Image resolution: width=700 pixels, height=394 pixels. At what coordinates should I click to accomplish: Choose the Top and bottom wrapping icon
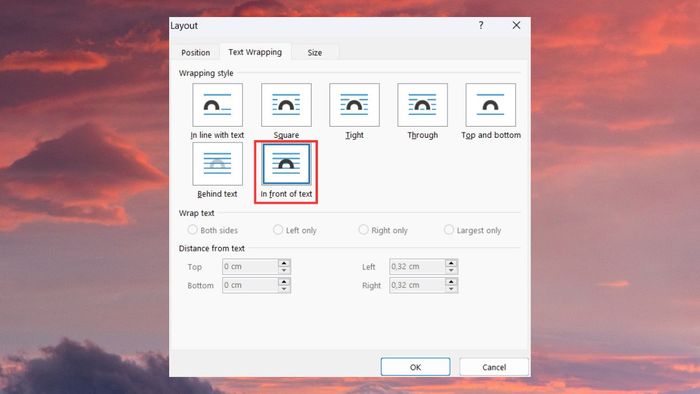point(491,105)
